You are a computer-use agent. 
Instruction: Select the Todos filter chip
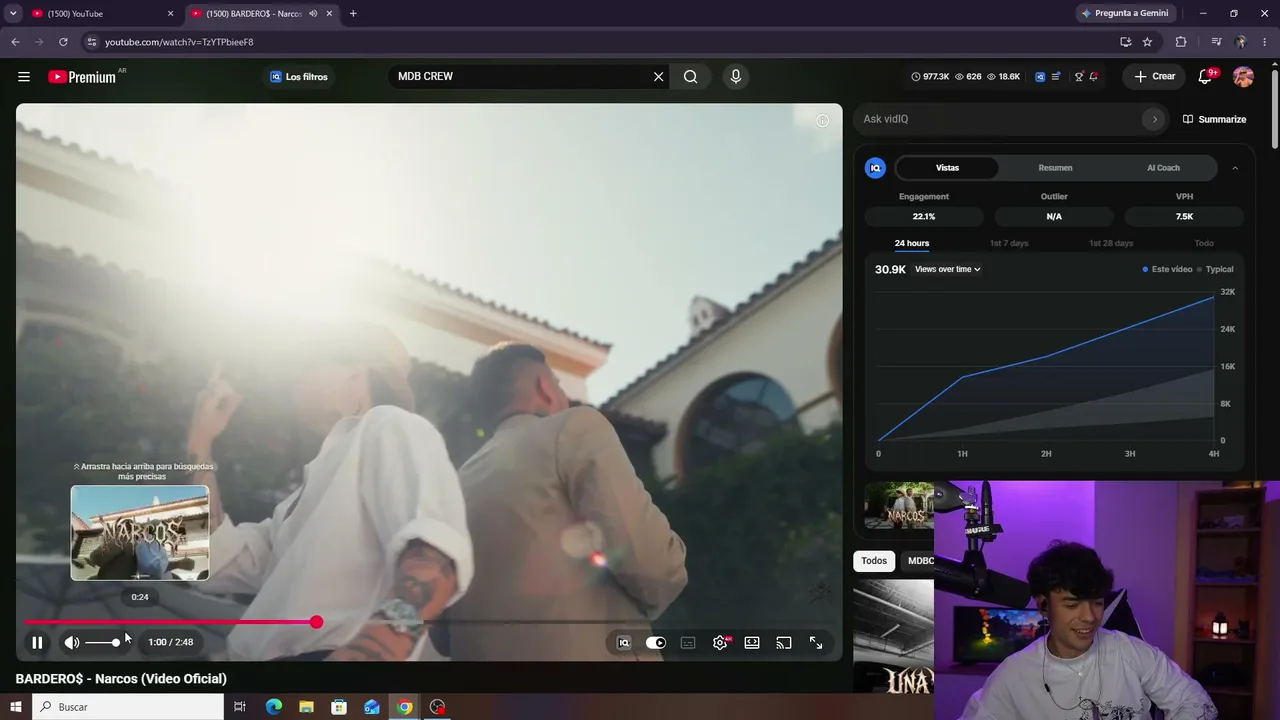874,561
